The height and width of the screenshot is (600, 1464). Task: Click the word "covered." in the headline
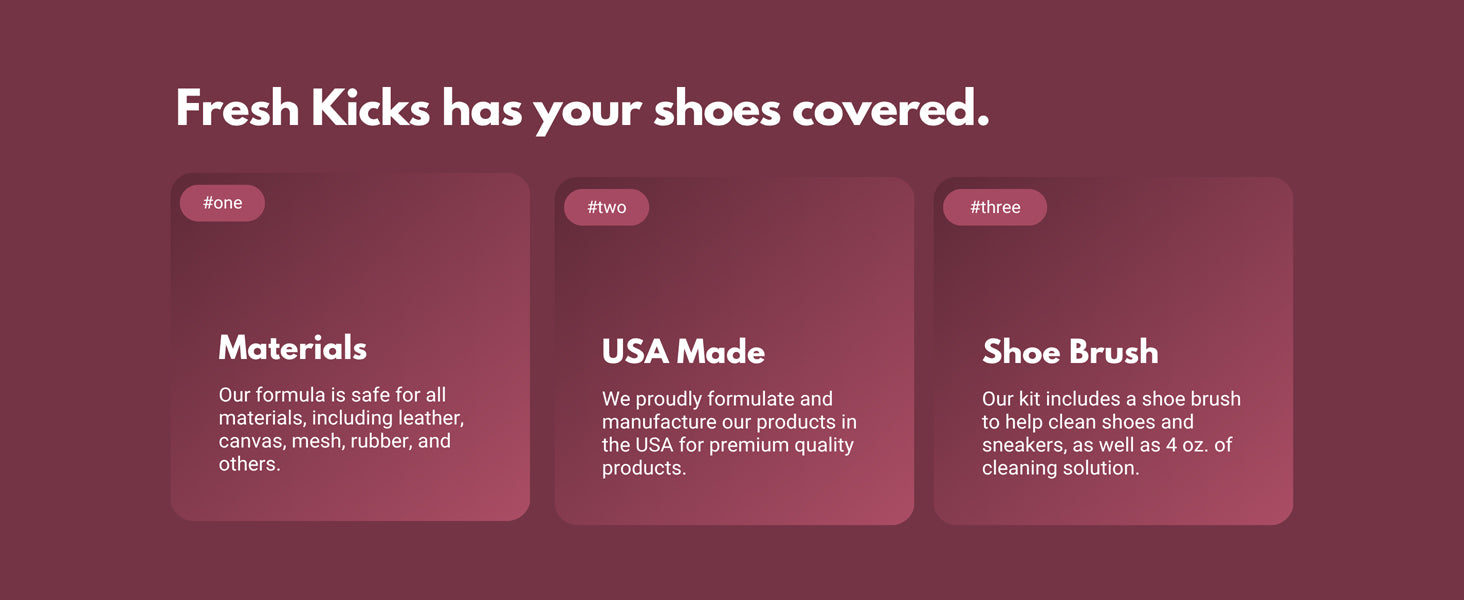click(890, 109)
